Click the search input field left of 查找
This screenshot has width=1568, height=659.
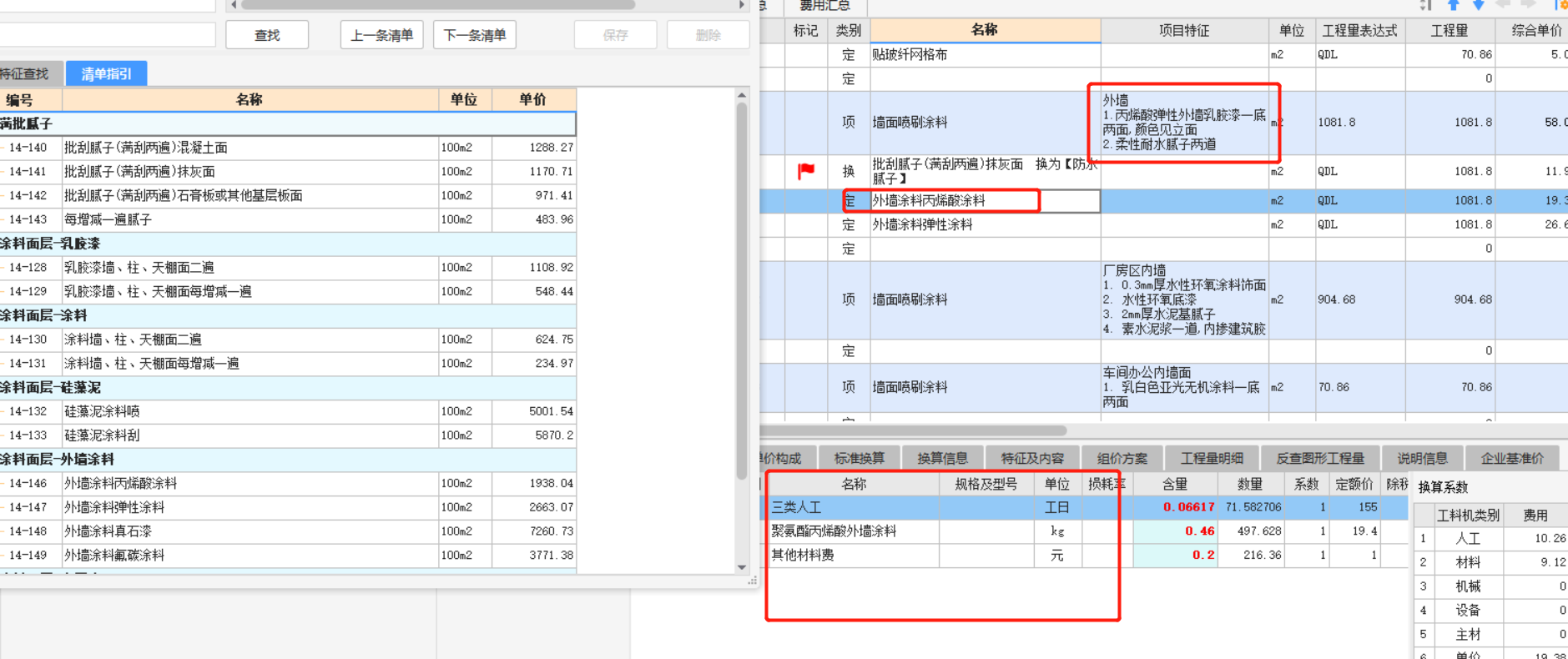107,34
